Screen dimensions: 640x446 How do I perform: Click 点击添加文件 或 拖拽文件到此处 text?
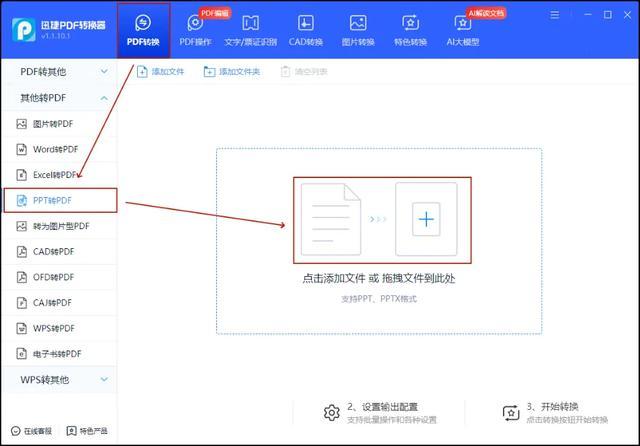click(379, 279)
